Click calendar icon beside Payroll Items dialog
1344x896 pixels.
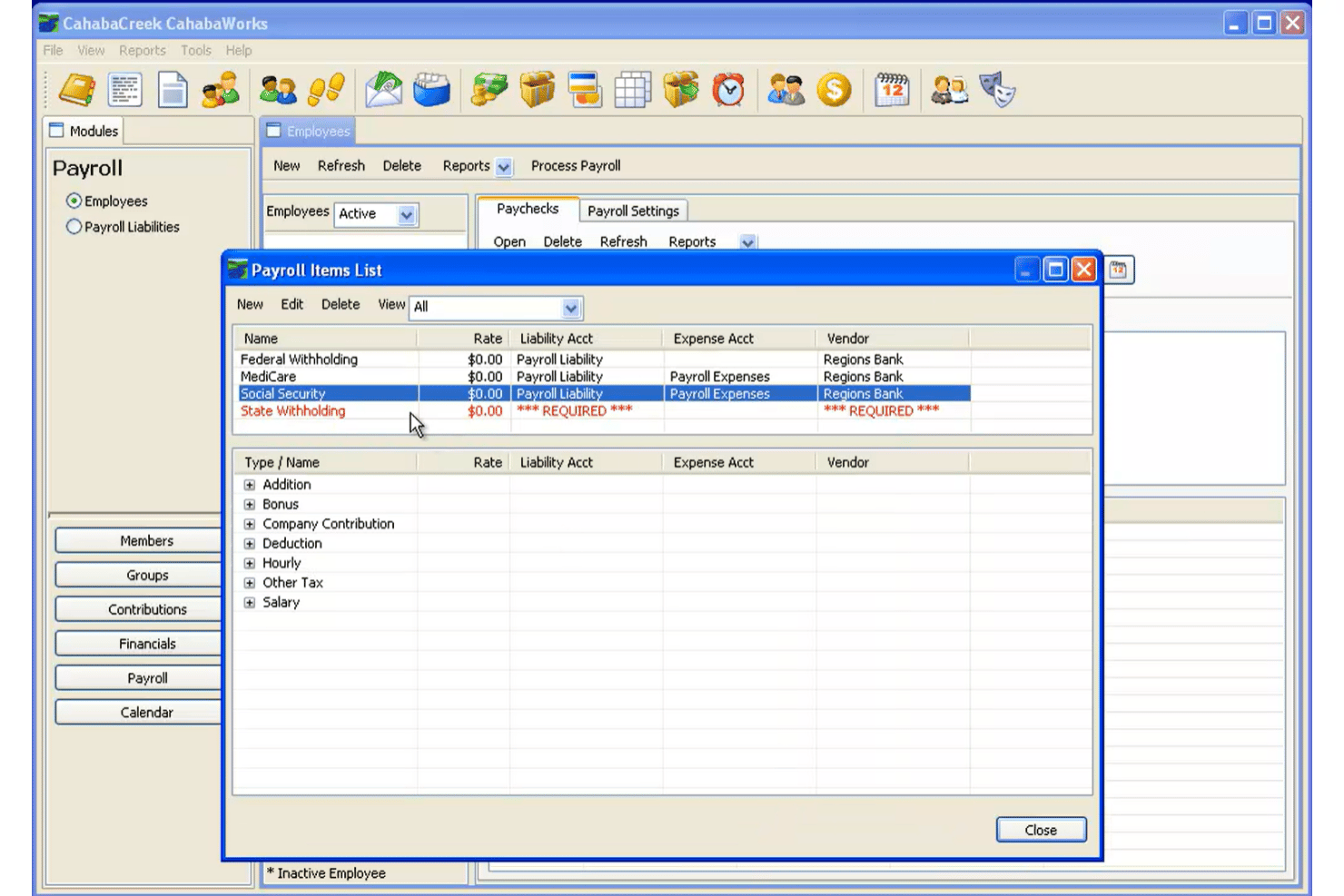1119,270
